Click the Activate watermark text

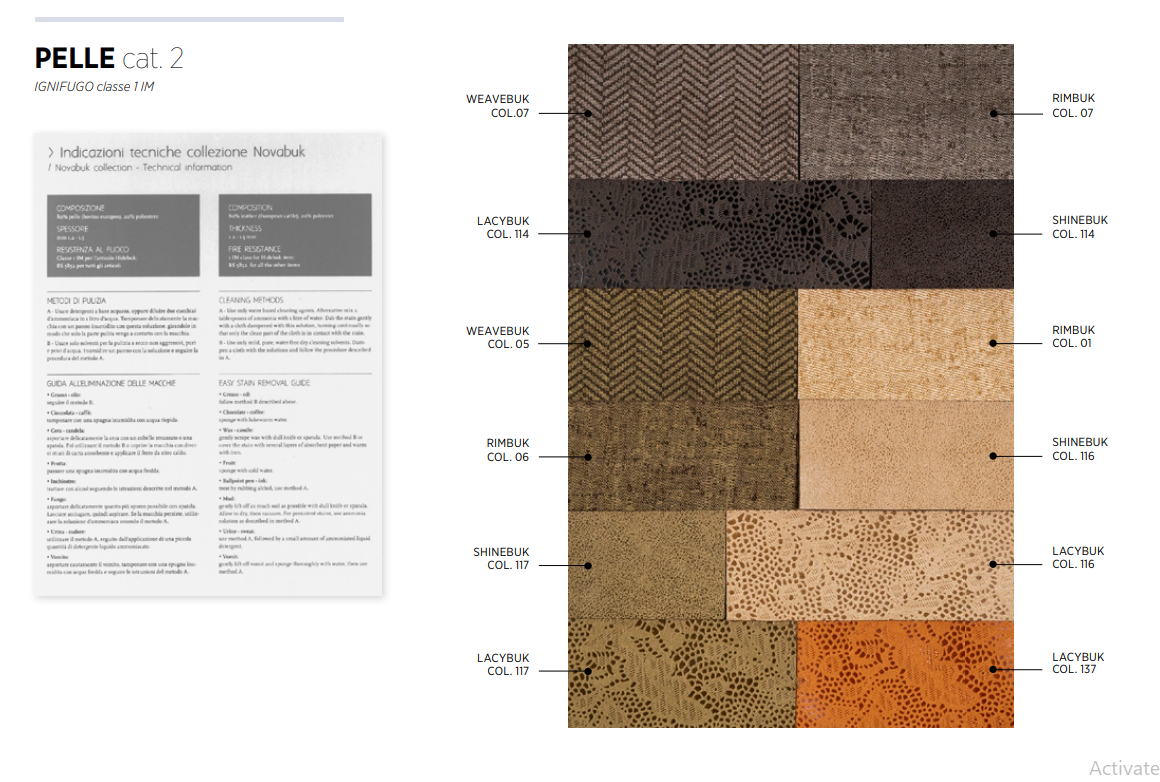(1123, 768)
